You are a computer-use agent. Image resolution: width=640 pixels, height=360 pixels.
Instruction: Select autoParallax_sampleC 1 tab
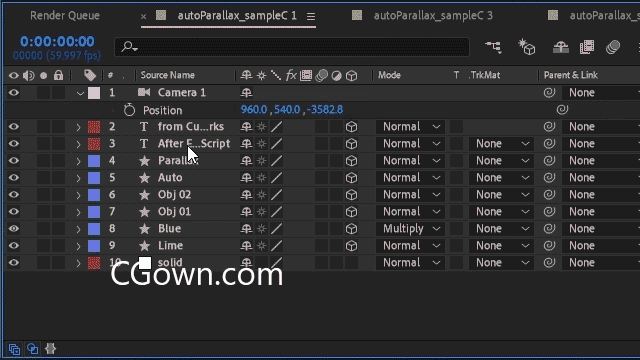click(x=237, y=16)
